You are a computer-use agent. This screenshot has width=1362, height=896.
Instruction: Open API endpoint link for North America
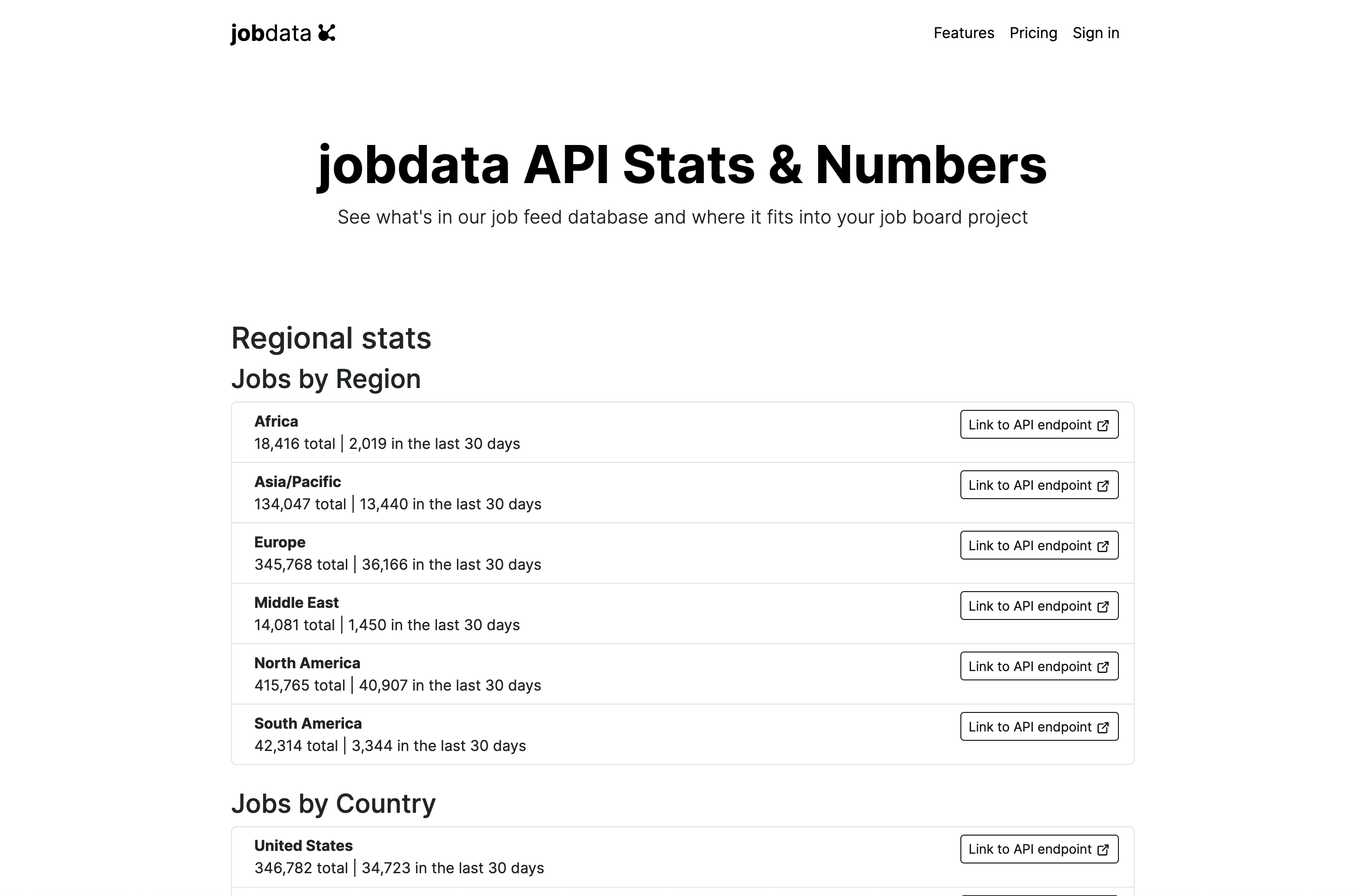coord(1039,666)
